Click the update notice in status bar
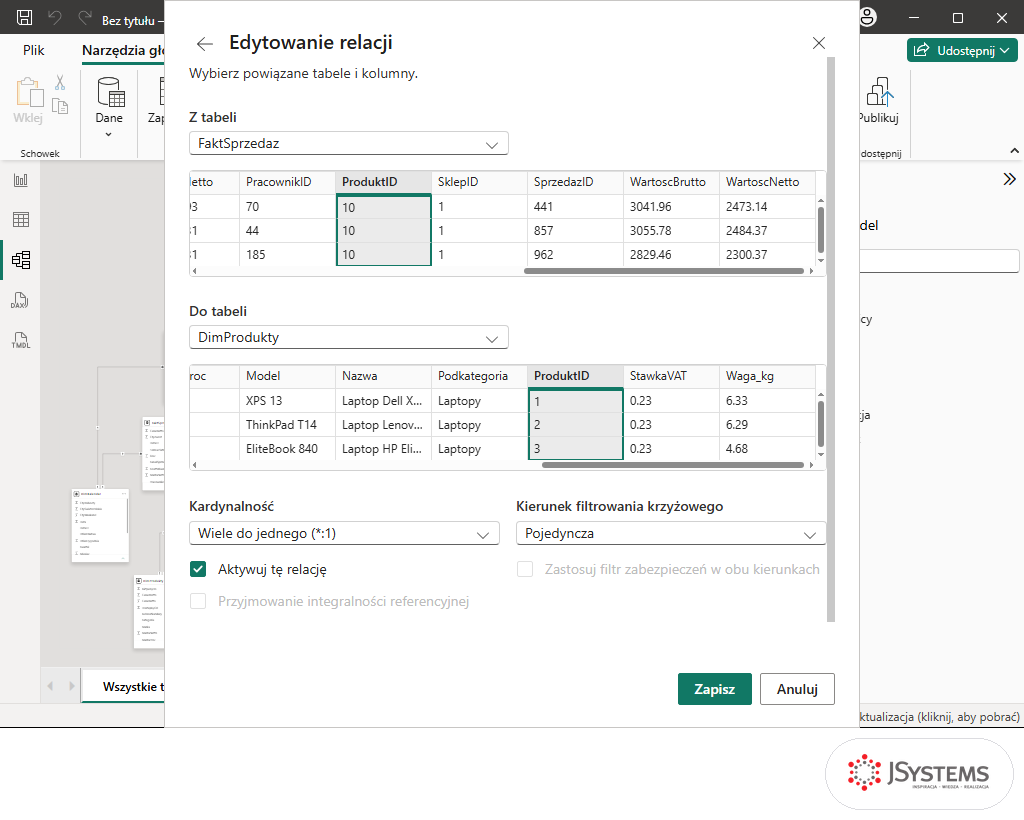The width and height of the screenshot is (1024, 820). coord(940,717)
